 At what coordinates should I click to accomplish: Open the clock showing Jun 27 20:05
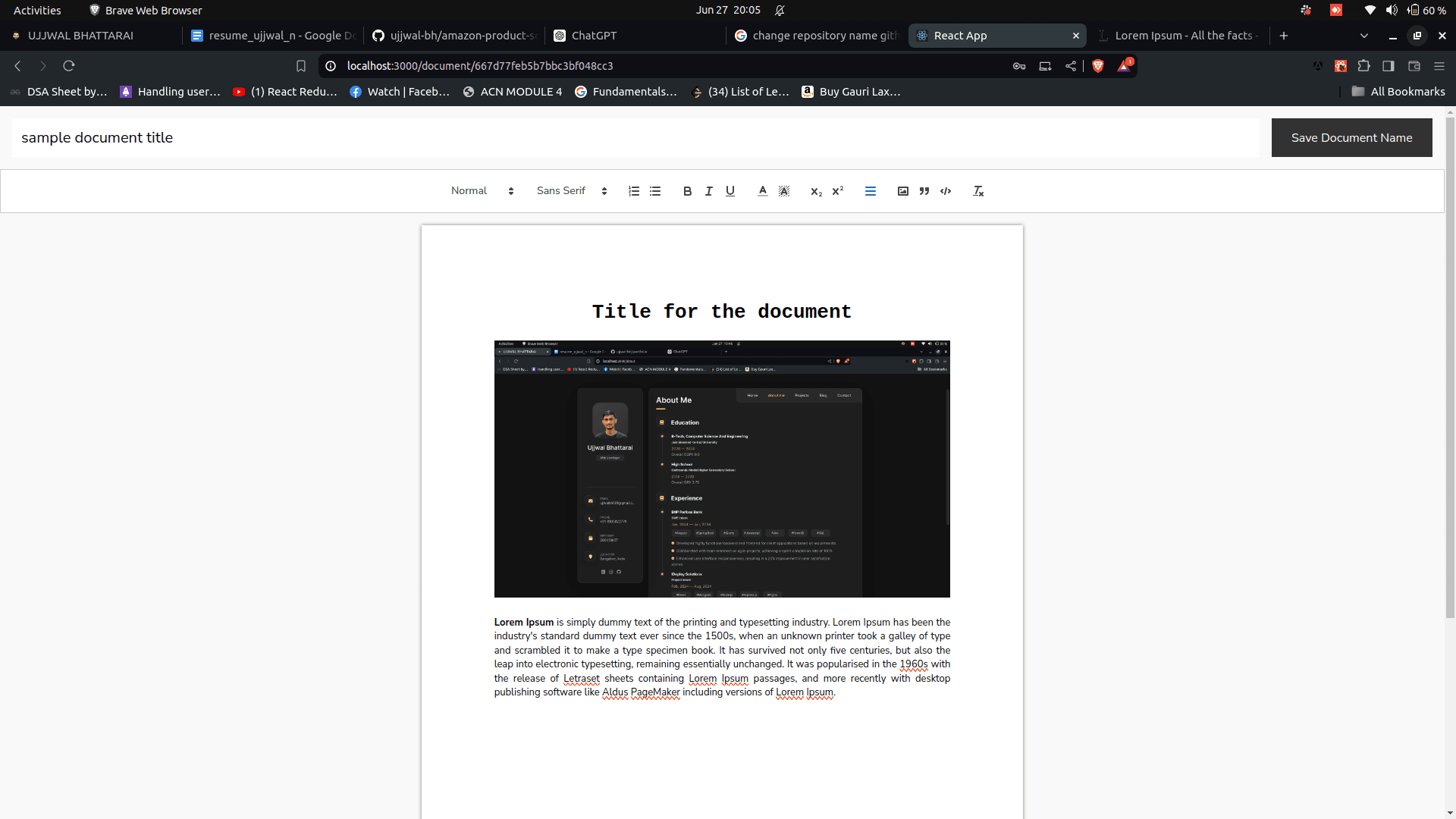click(x=728, y=10)
